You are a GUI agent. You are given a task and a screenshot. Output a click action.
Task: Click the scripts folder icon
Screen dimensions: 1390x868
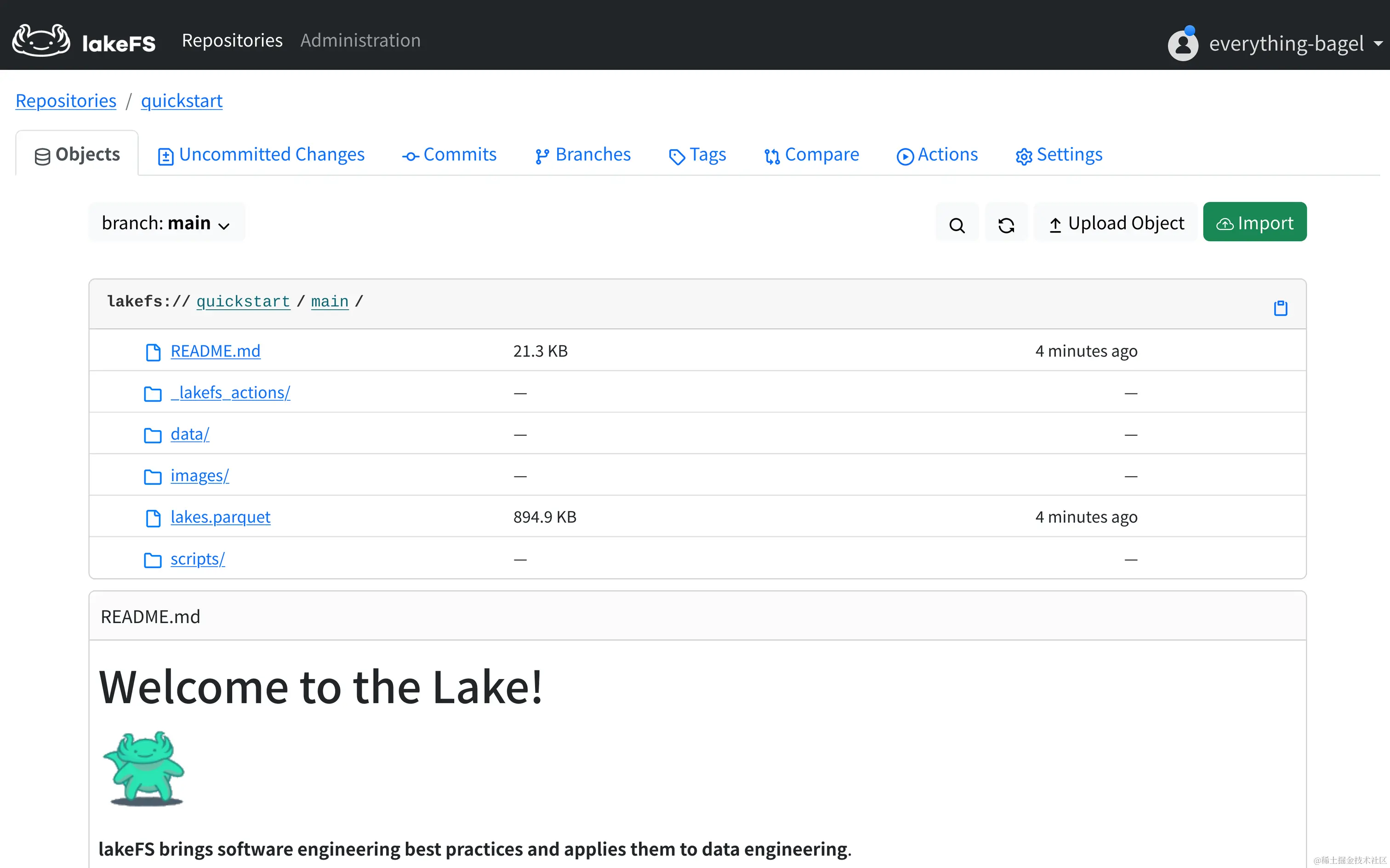(152, 560)
